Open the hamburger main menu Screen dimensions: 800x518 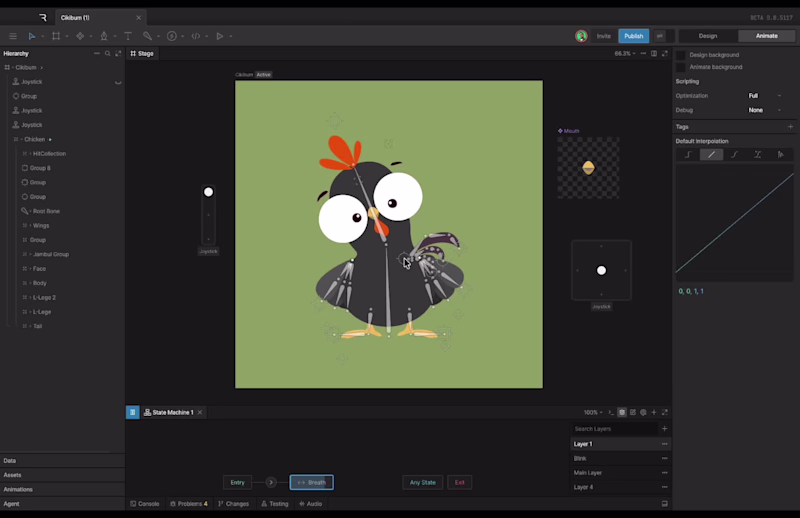click(x=13, y=36)
